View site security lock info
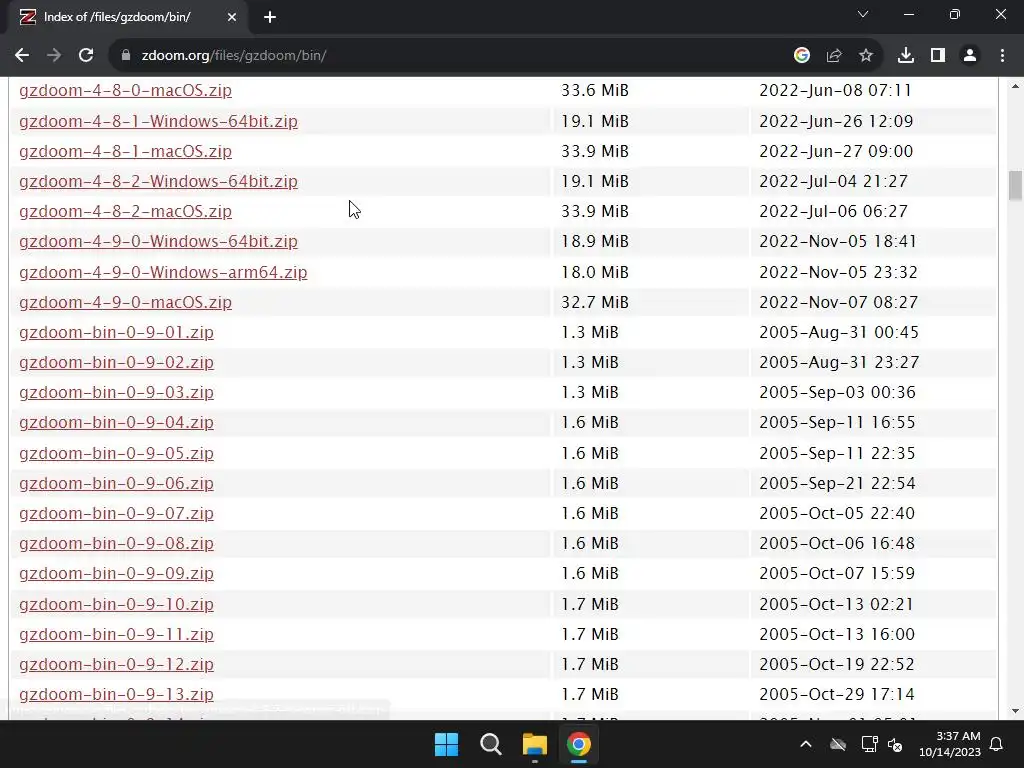The width and height of the screenshot is (1024, 768). [x=126, y=56]
